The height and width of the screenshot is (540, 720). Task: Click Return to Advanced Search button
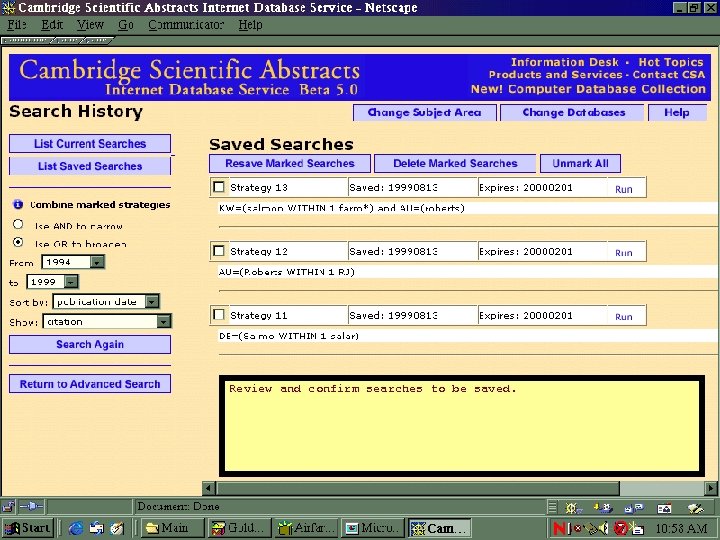point(90,384)
